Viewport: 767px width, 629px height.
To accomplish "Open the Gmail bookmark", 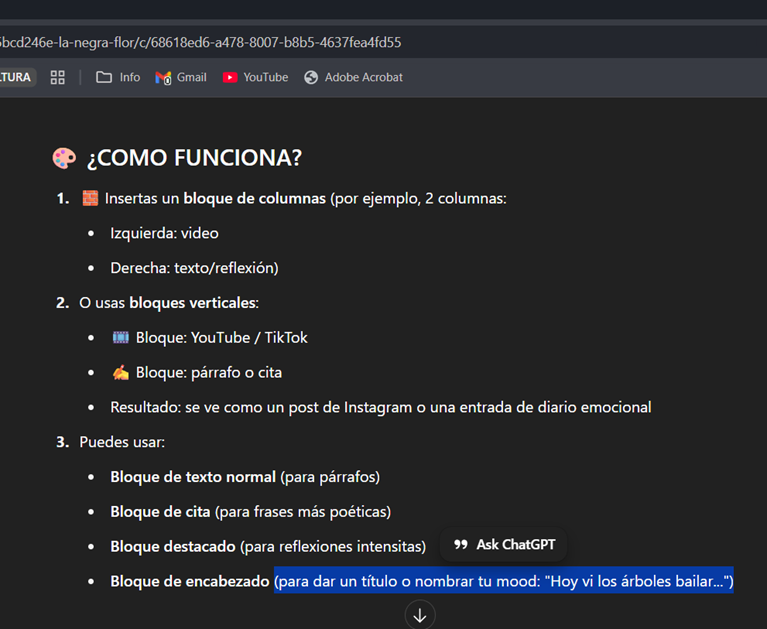I will pyautogui.click(x=181, y=77).
